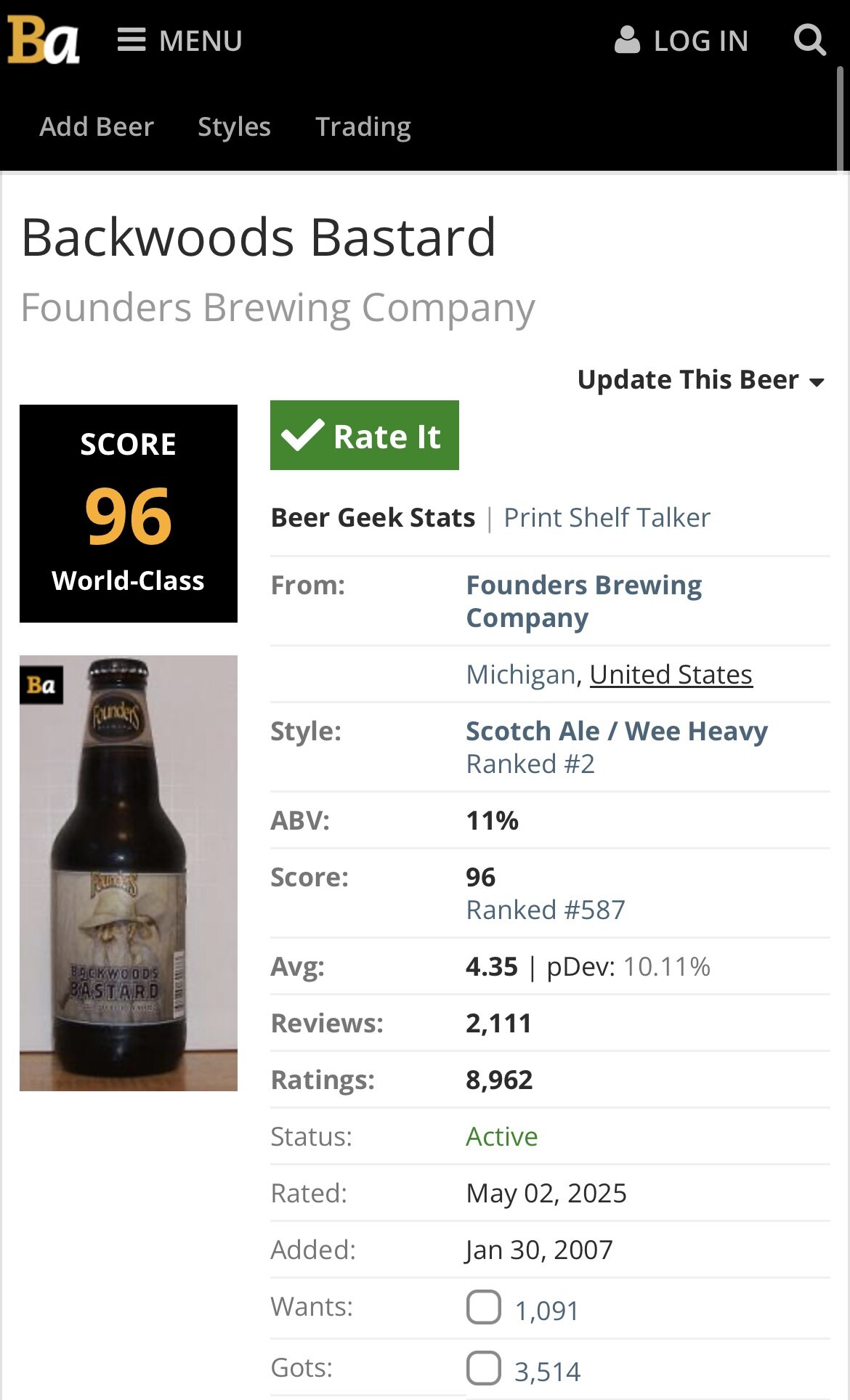This screenshot has height=1400, width=850.
Task: Click the Update This Beer caret arrow
Action: [x=817, y=382]
